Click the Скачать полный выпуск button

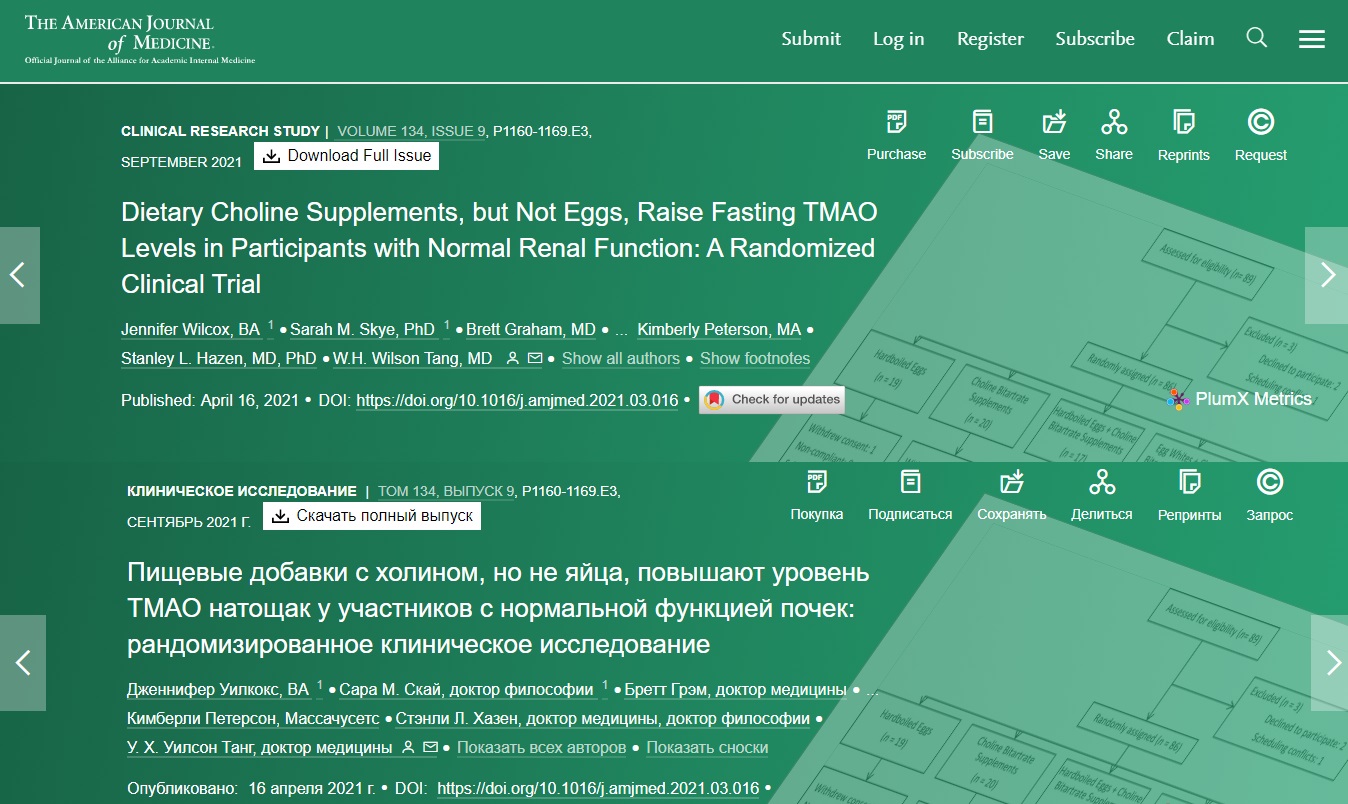point(372,516)
